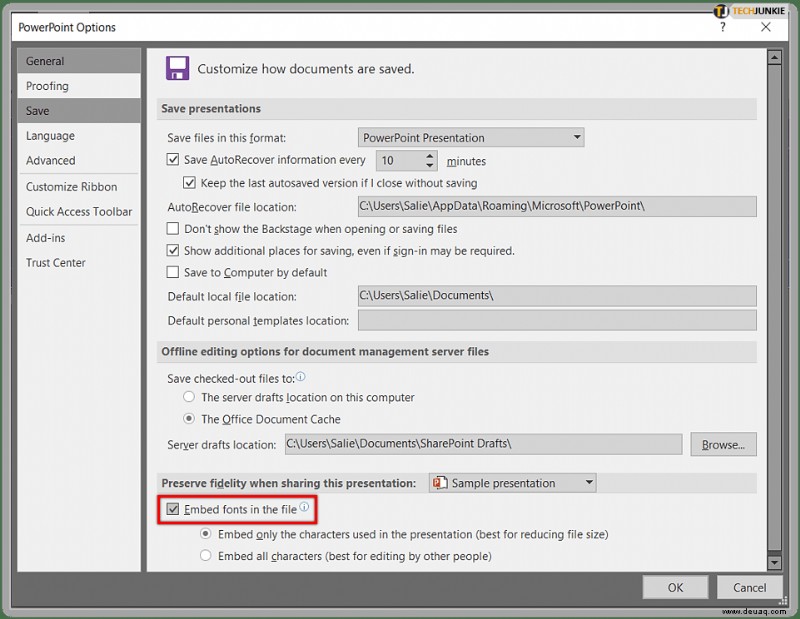Click the 'PowerPoint Options' title text
This screenshot has height=619, width=800.
(67, 28)
